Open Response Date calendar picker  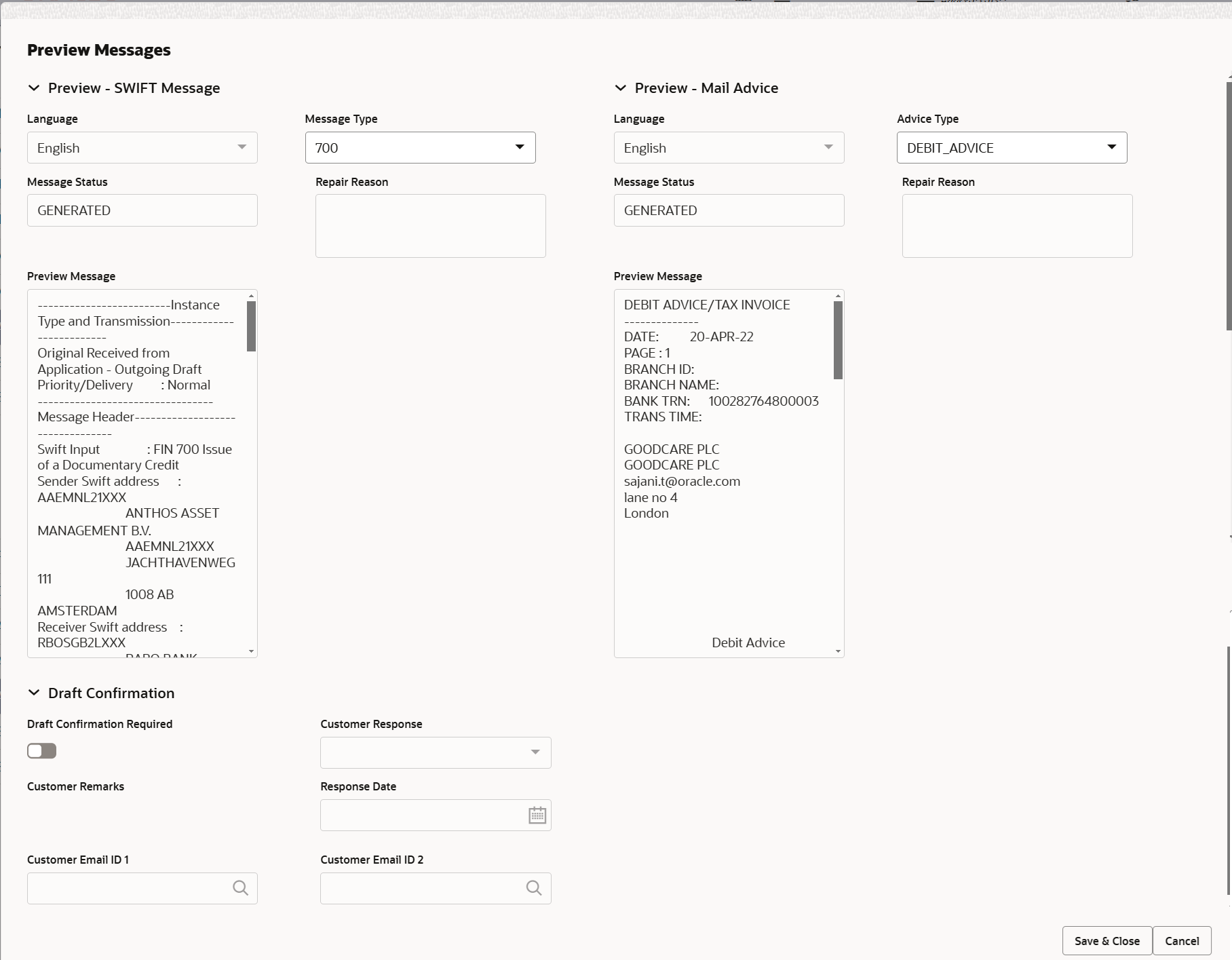[x=537, y=815]
